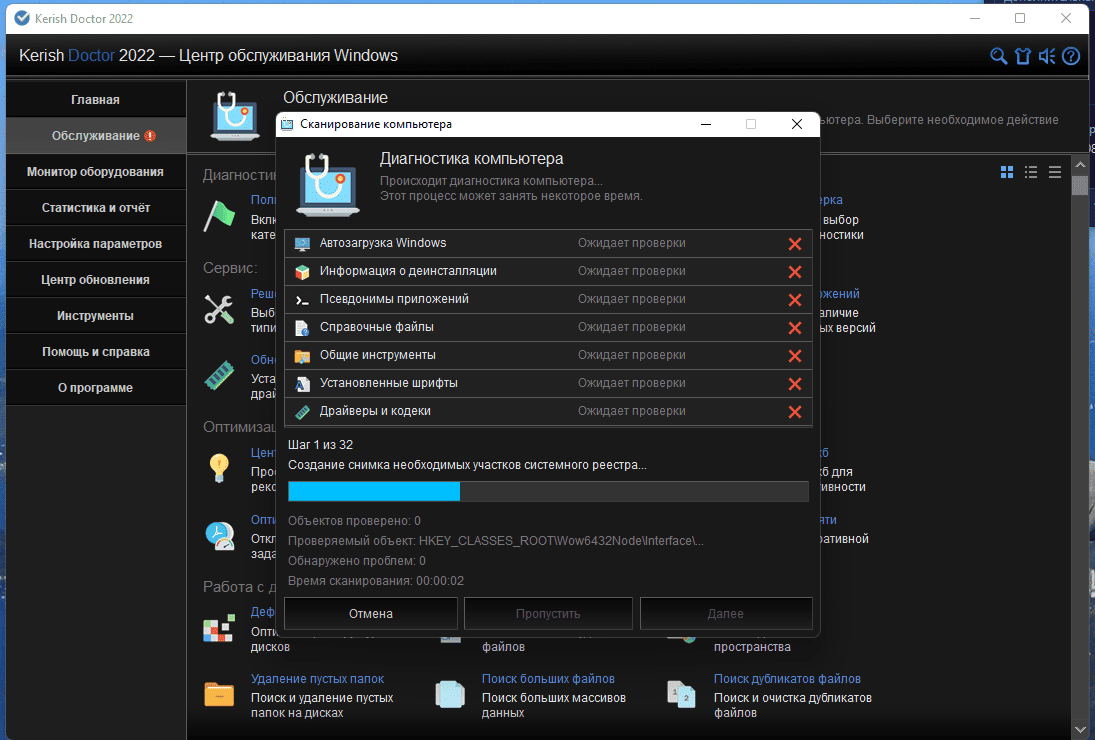
Task: Open Статистика и отчёт section
Action: pos(96,208)
